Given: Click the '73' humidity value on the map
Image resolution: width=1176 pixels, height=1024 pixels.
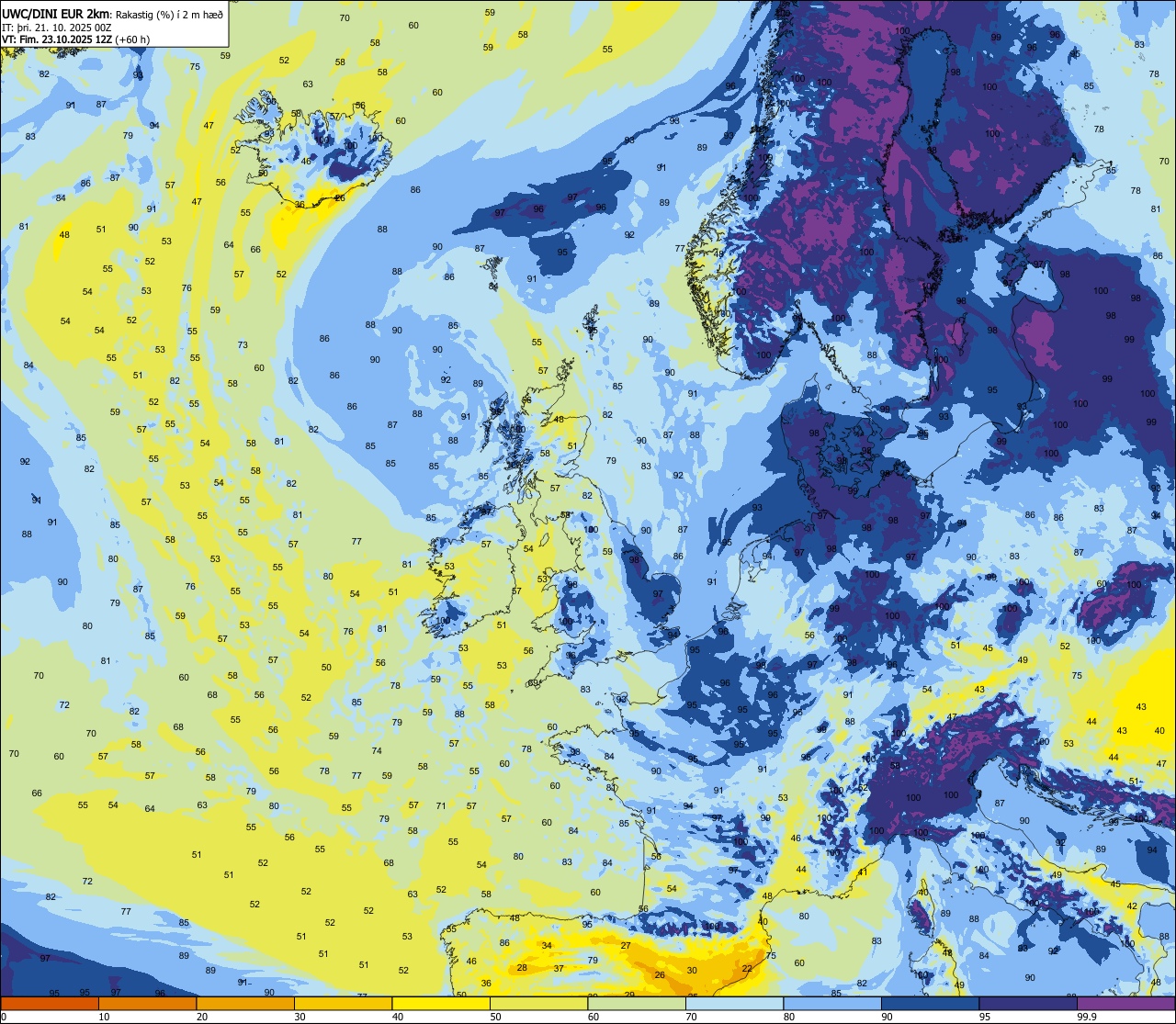Looking at the screenshot, I should tap(243, 345).
